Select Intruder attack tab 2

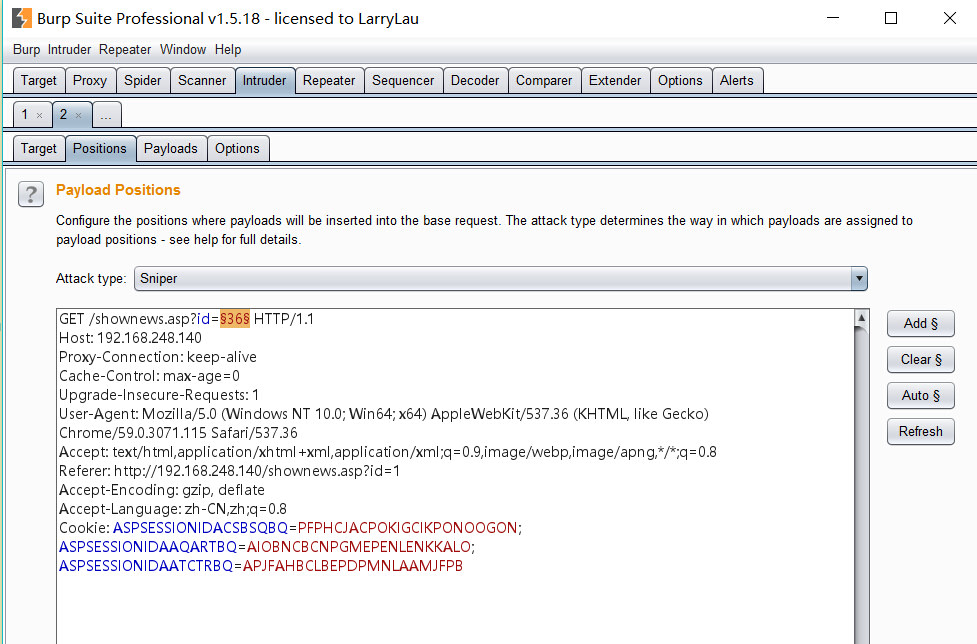[x=64, y=115]
